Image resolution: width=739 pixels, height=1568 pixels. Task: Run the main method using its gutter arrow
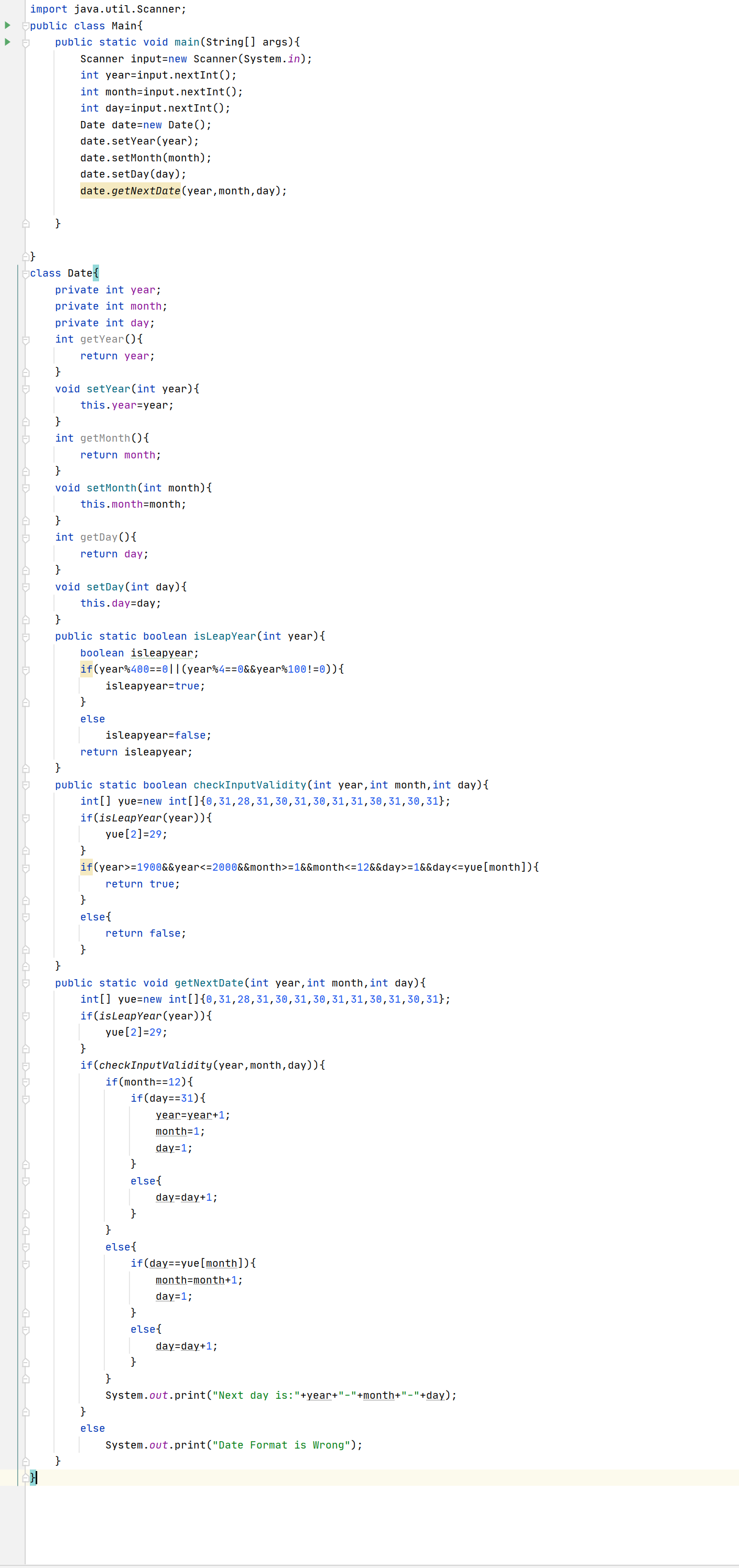pos(7,42)
